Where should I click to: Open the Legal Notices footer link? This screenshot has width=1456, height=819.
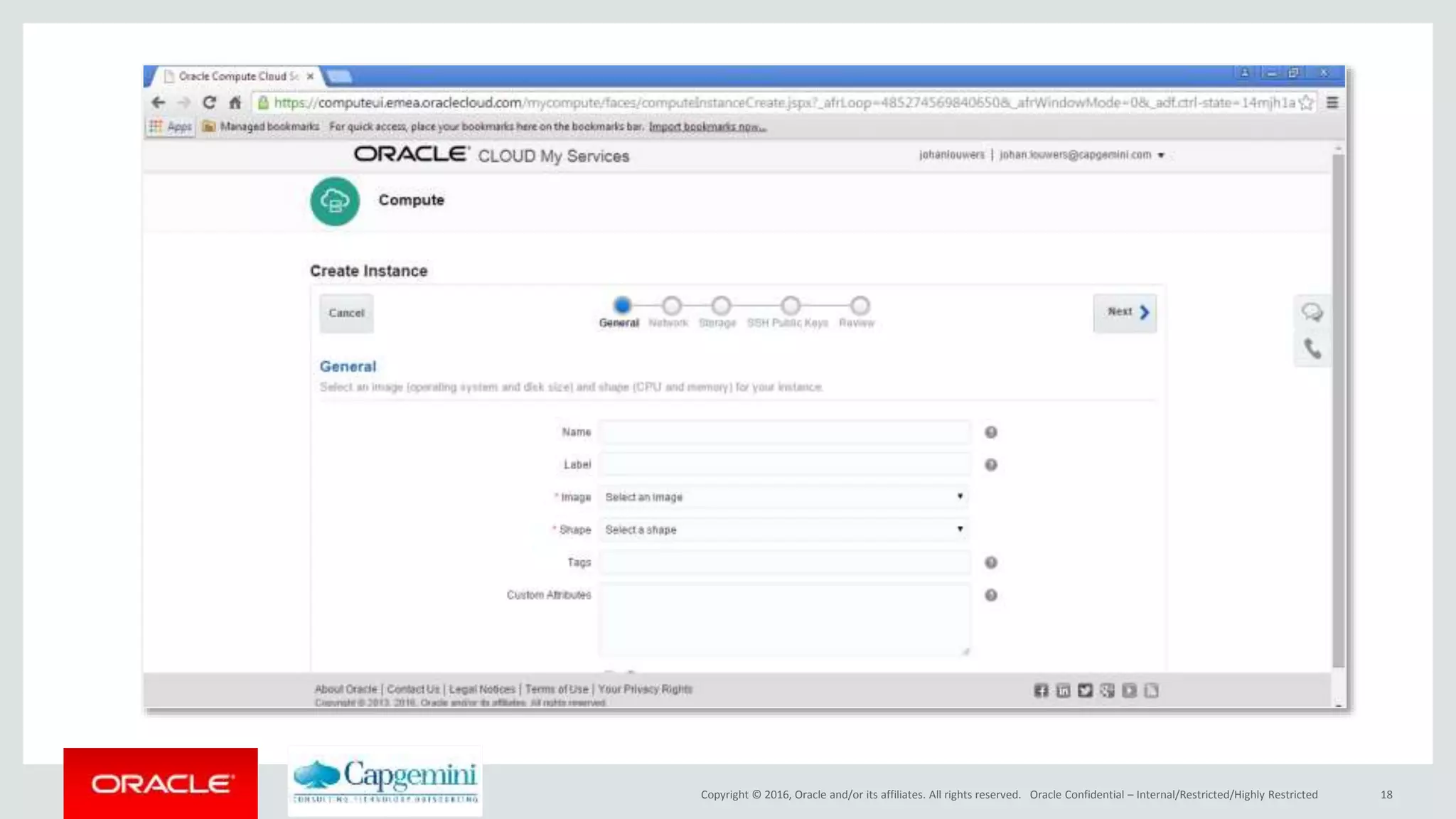[x=482, y=690]
